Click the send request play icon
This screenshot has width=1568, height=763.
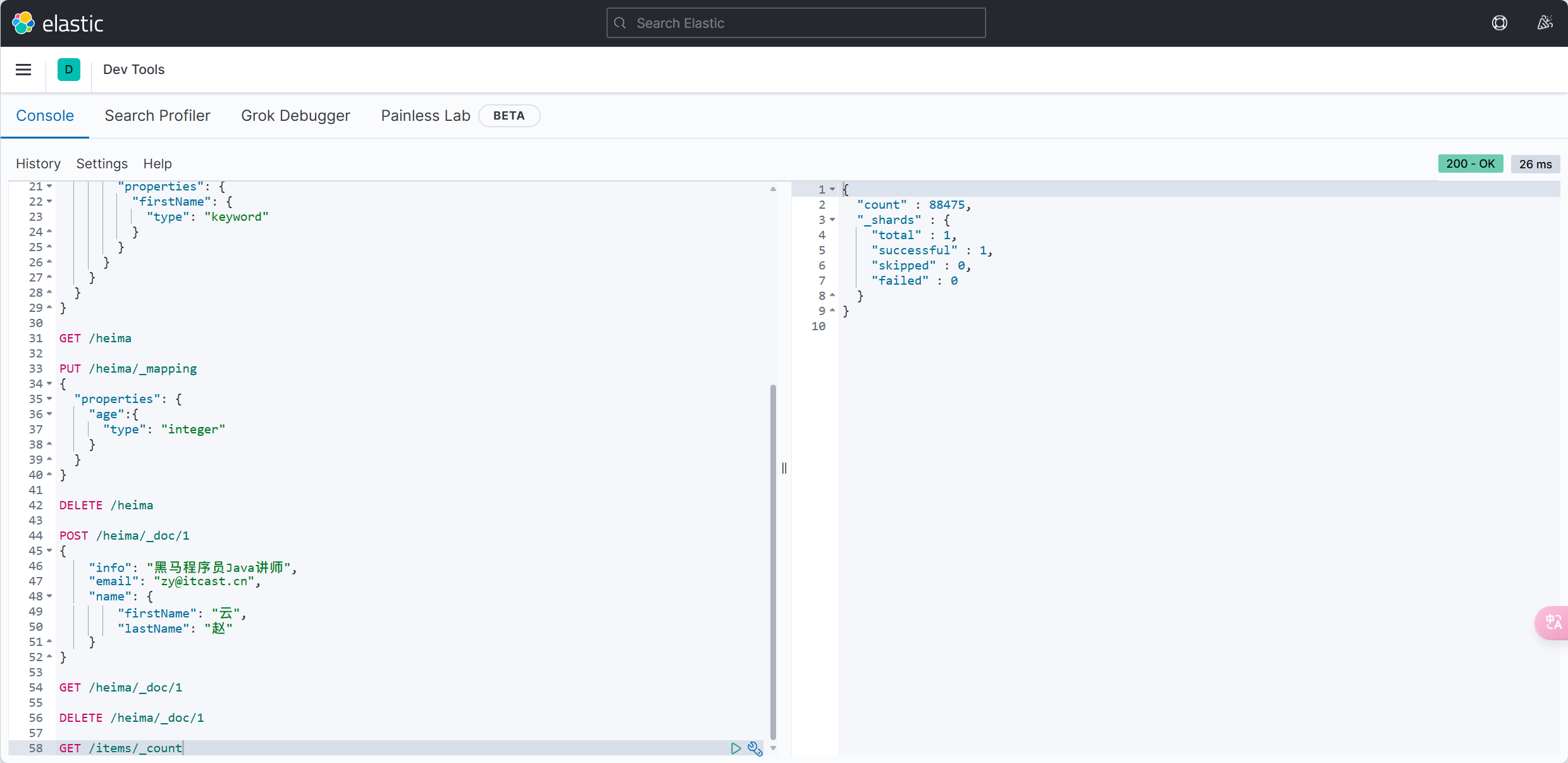pyautogui.click(x=736, y=748)
